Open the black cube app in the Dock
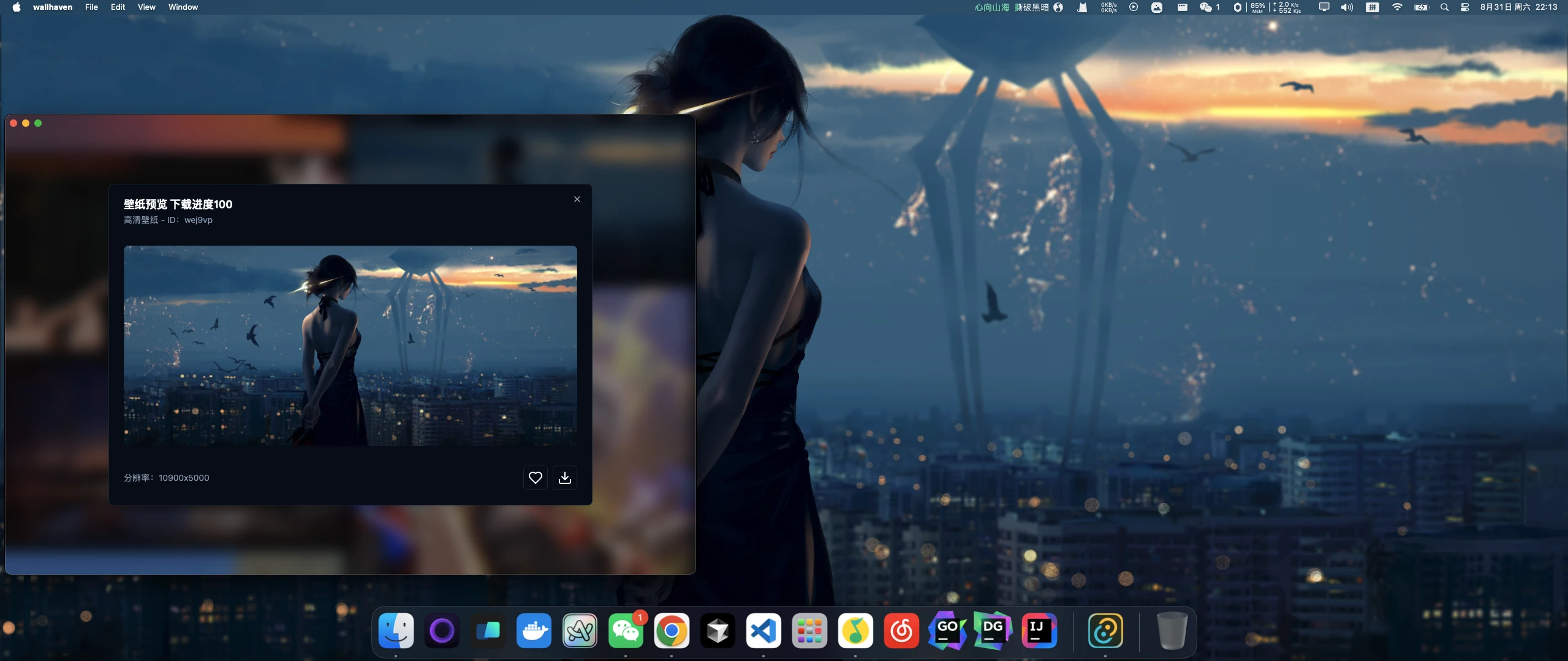Image resolution: width=1568 pixels, height=661 pixels. pos(718,630)
